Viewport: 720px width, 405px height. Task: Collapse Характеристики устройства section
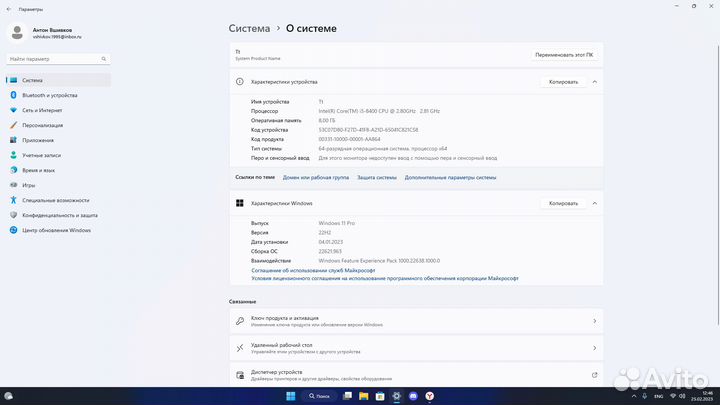pyautogui.click(x=595, y=82)
